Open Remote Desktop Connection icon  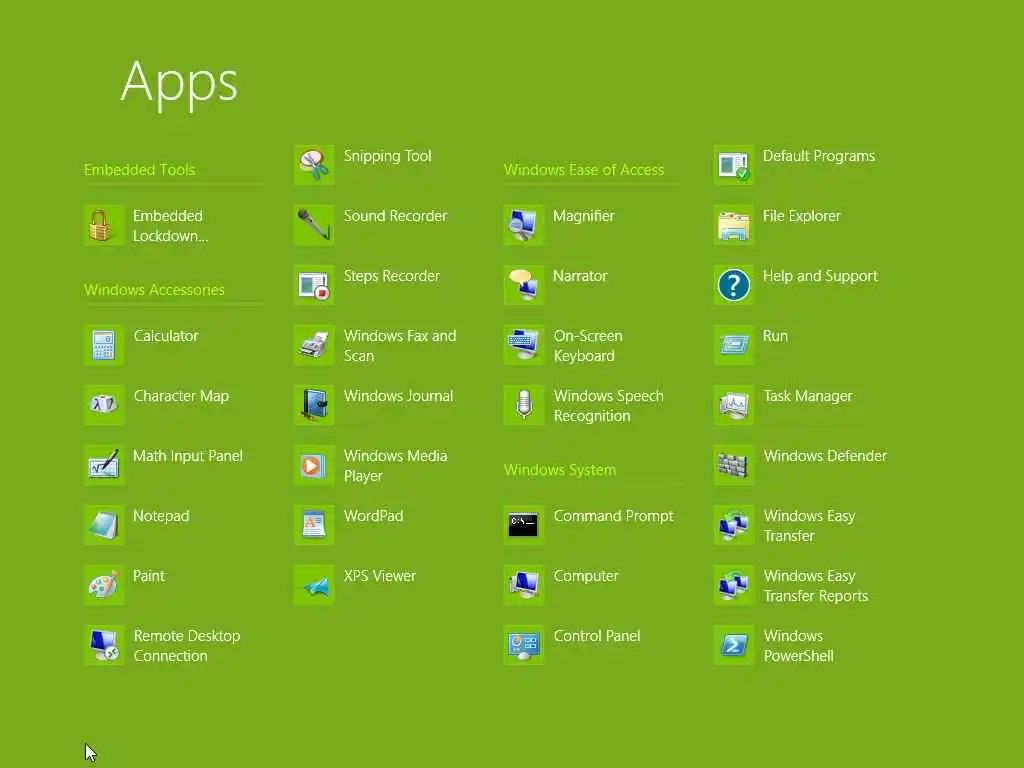coord(104,646)
